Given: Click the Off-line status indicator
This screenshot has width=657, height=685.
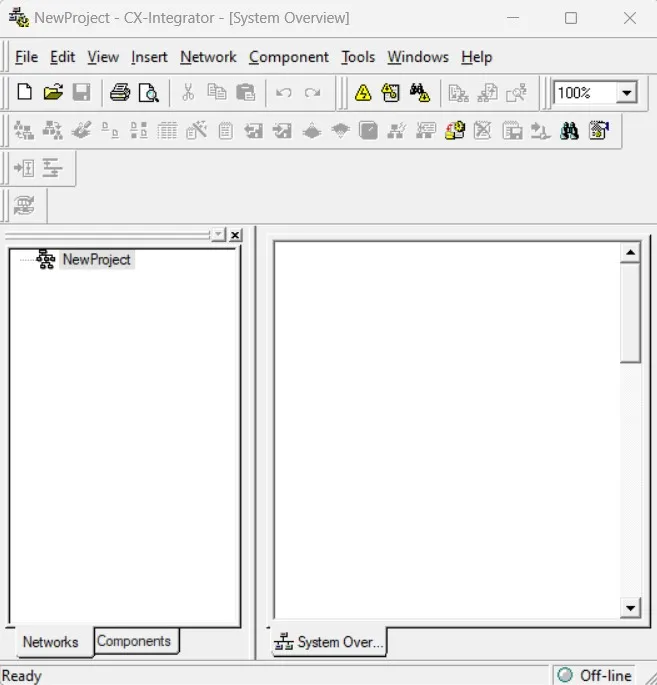Looking at the screenshot, I should (595, 675).
